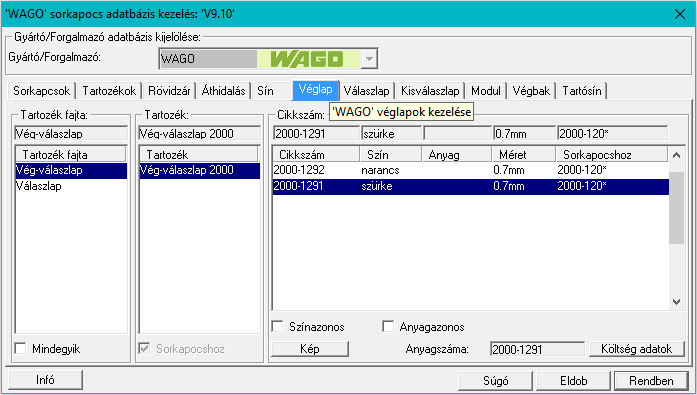Select row 2000-1291 szürke
The image size is (697, 395).
(471, 186)
